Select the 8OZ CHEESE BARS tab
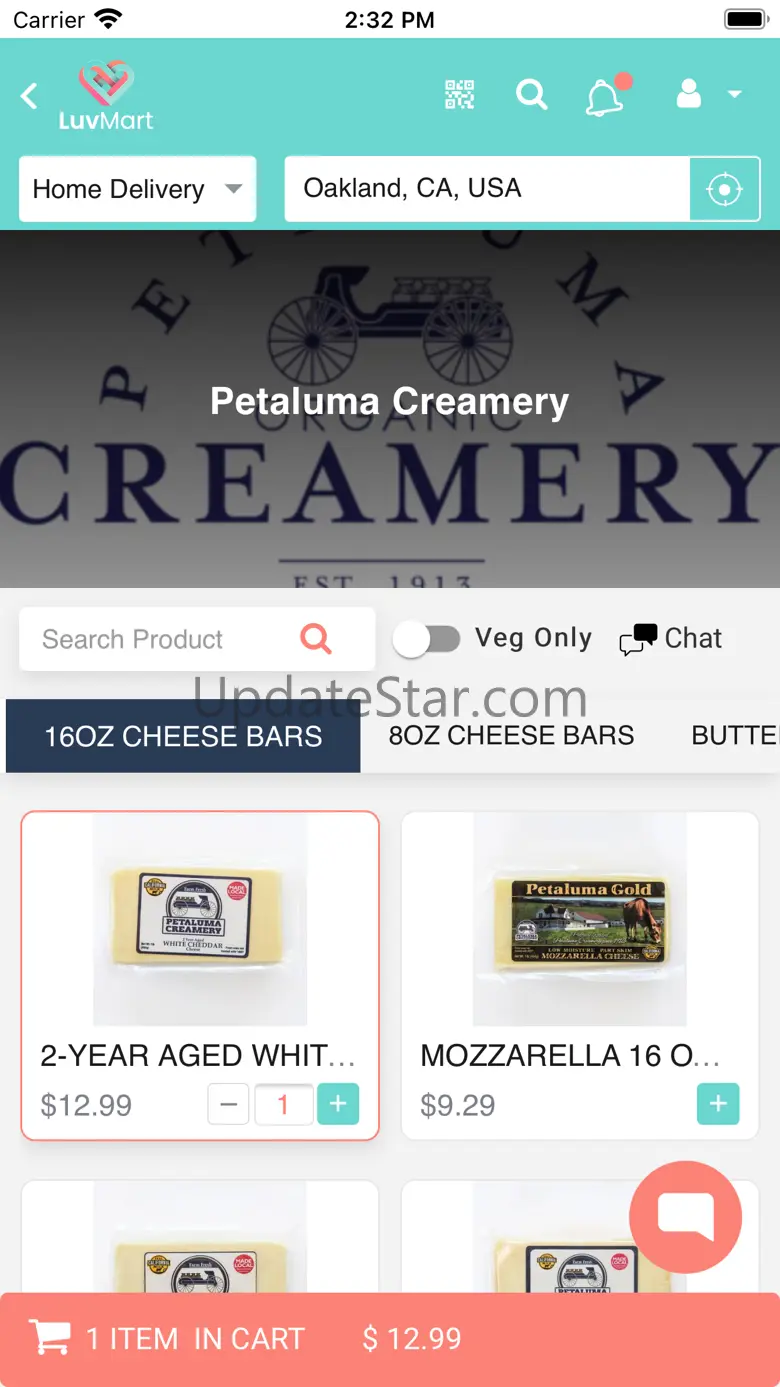Image resolution: width=780 pixels, height=1387 pixels. pos(511,735)
